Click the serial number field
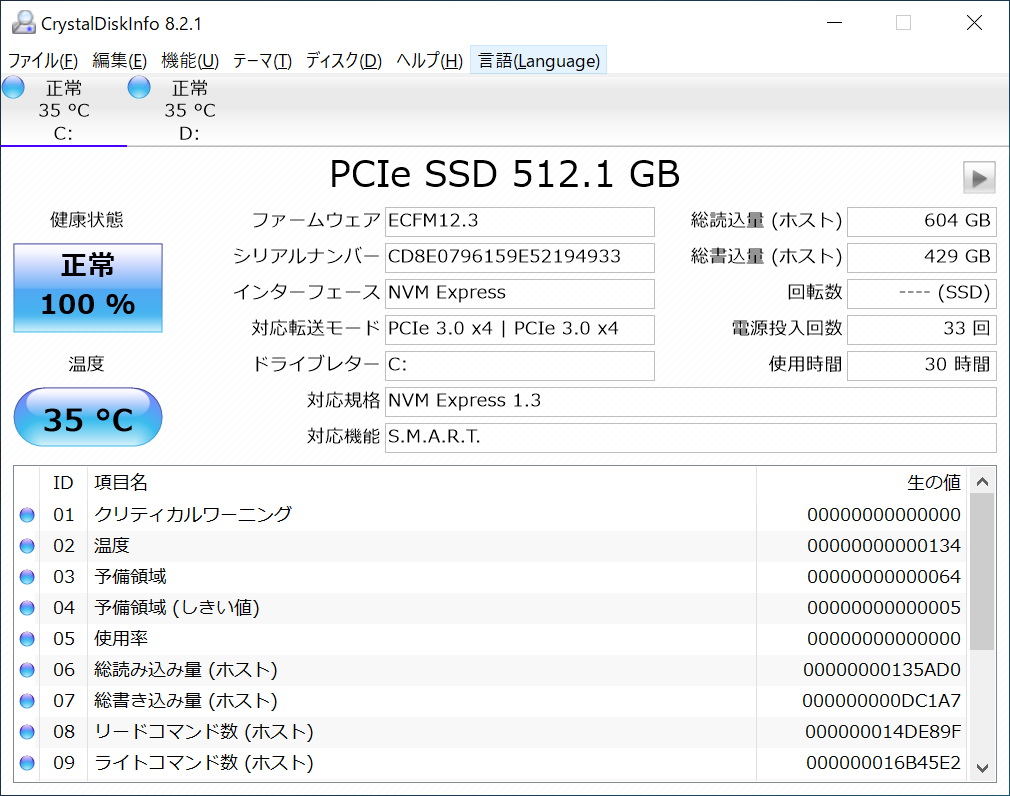 (519, 257)
